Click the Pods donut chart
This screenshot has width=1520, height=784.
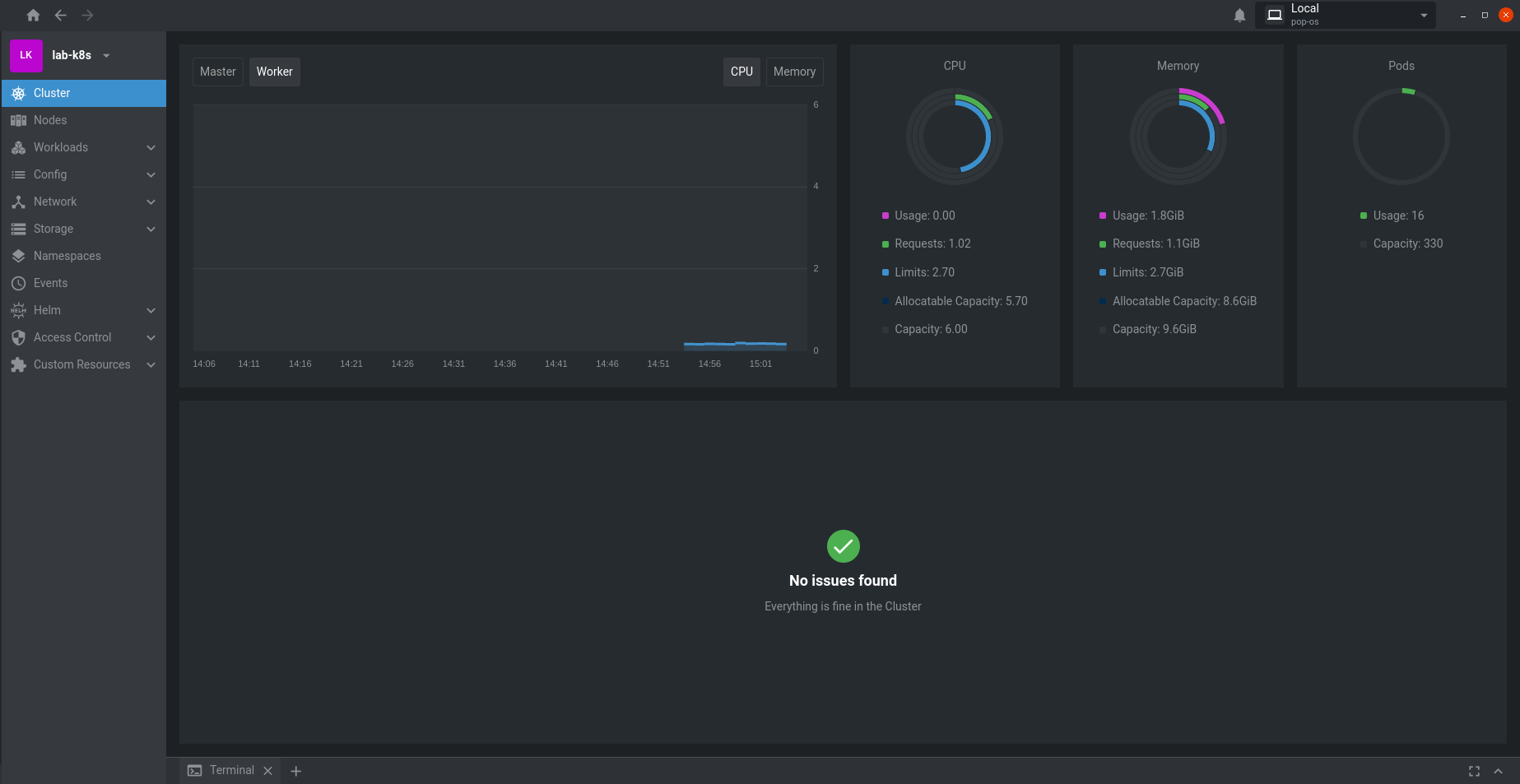[x=1401, y=137]
